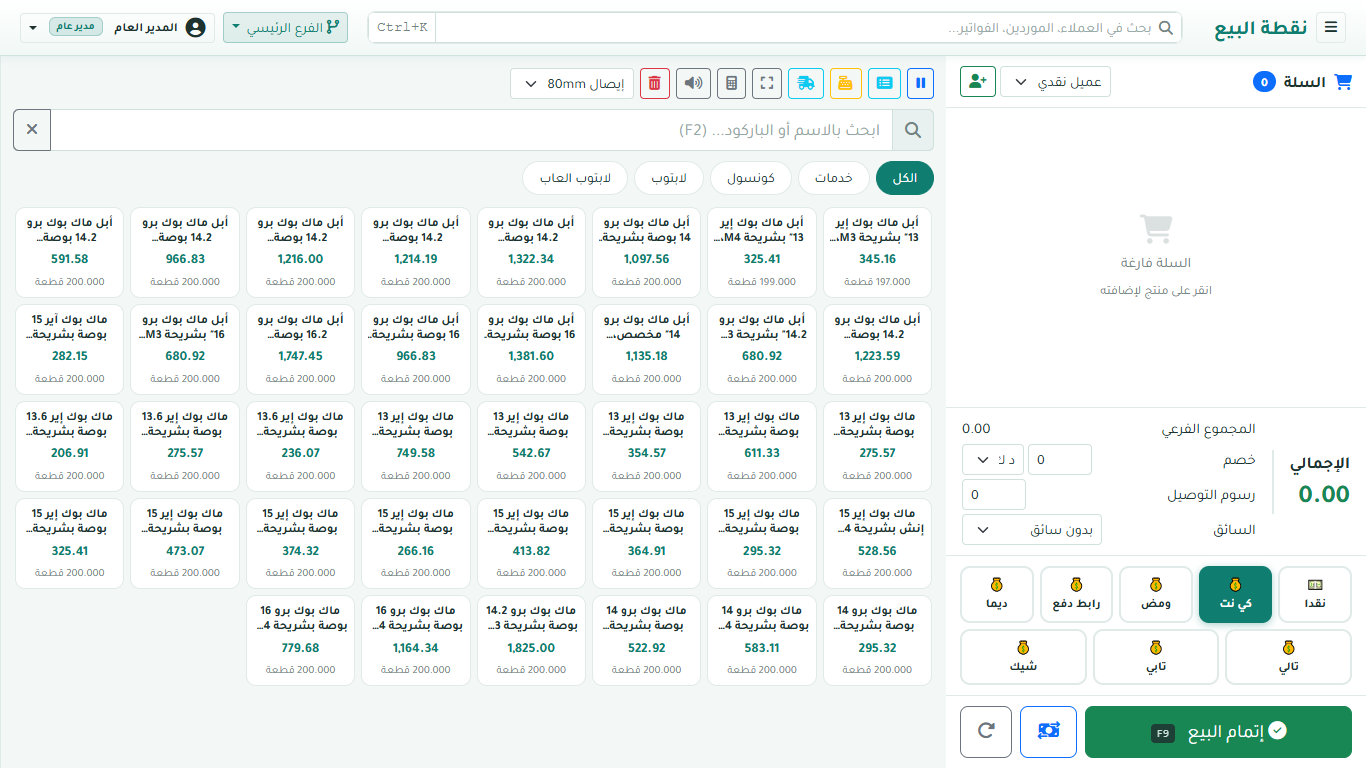Click the empty cart icon in السلة فارغة area
Image resolution: width=1366 pixels, height=768 pixels.
[1156, 229]
